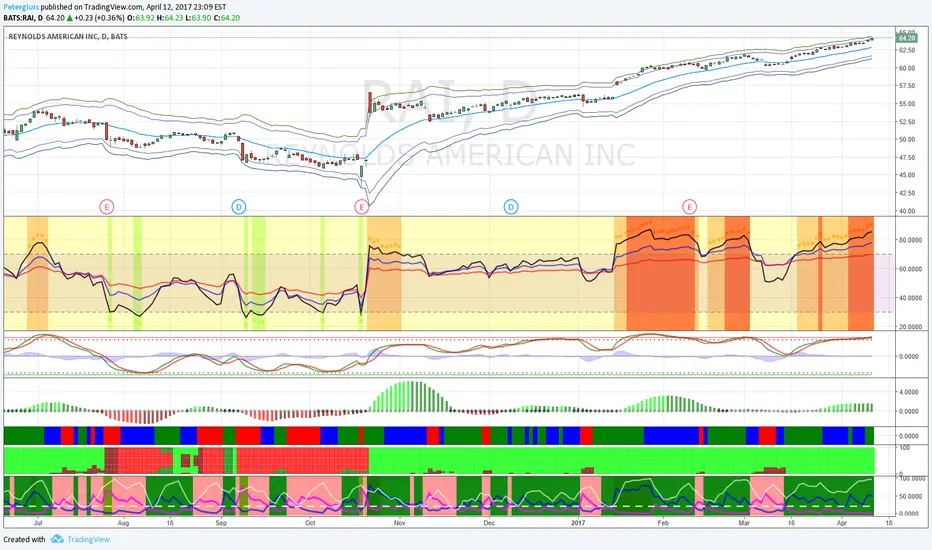Screen dimensions: 932x550
Task: Click the 45.00 price axis label
Action: pos(907,175)
